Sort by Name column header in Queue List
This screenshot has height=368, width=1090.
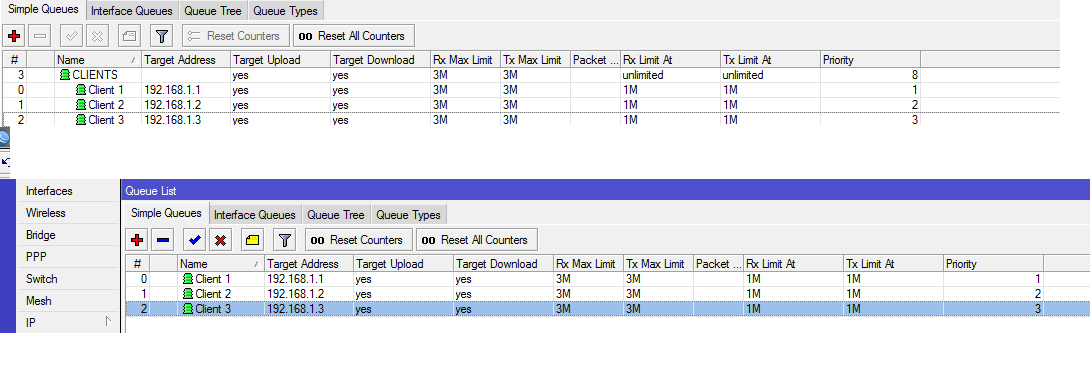pos(221,264)
